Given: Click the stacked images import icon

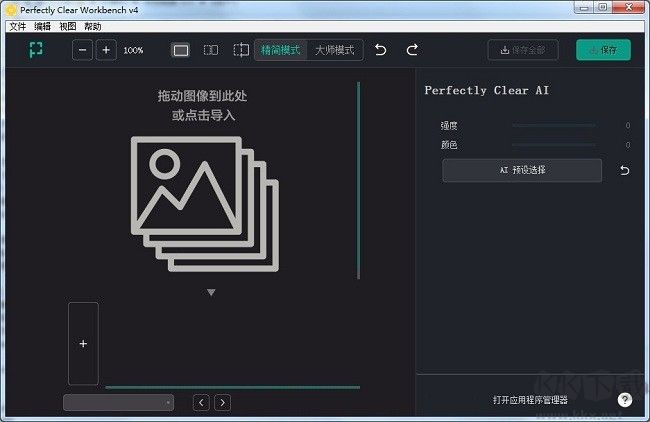Looking at the screenshot, I should [205, 204].
